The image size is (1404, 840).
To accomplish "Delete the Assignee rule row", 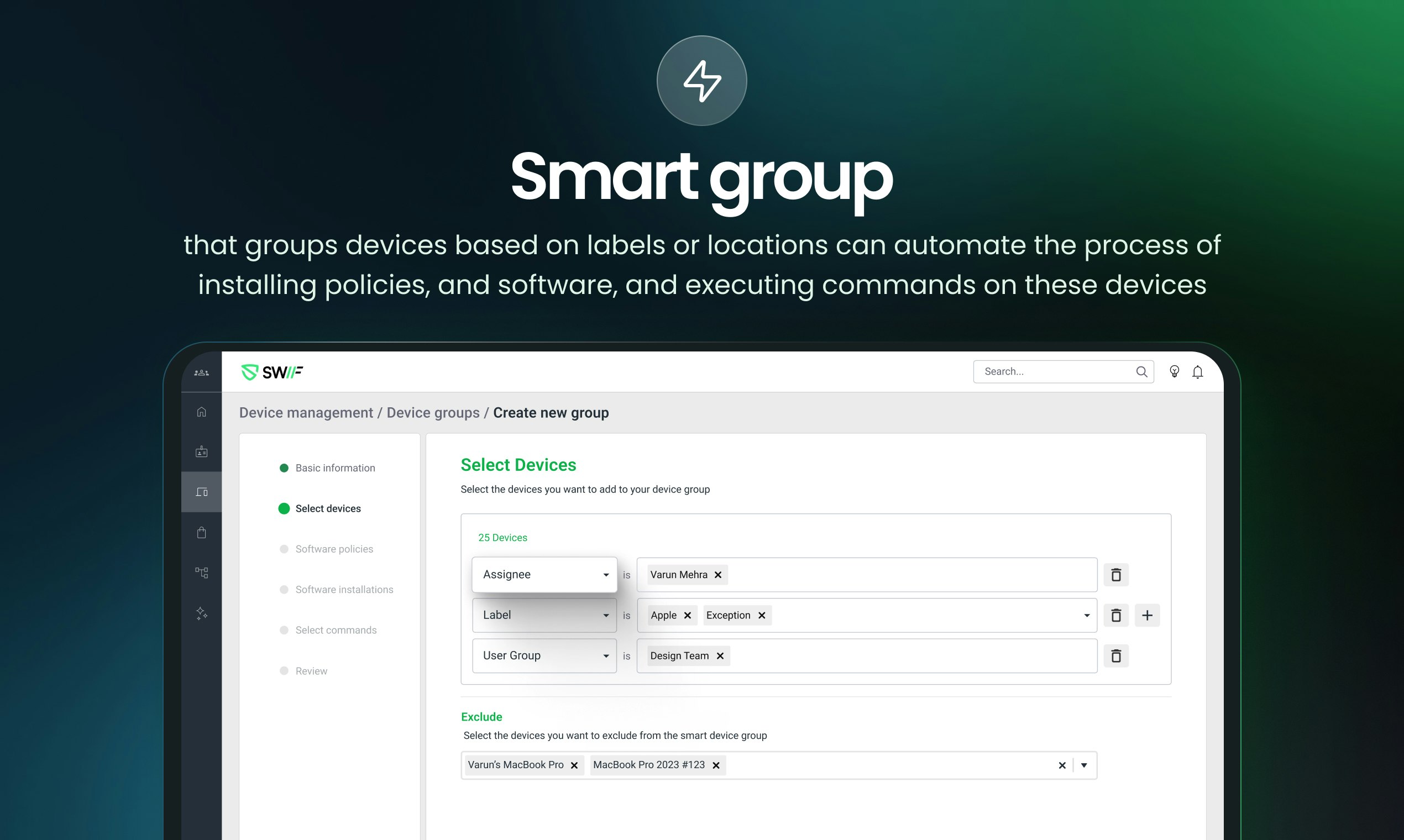I will [x=1116, y=575].
